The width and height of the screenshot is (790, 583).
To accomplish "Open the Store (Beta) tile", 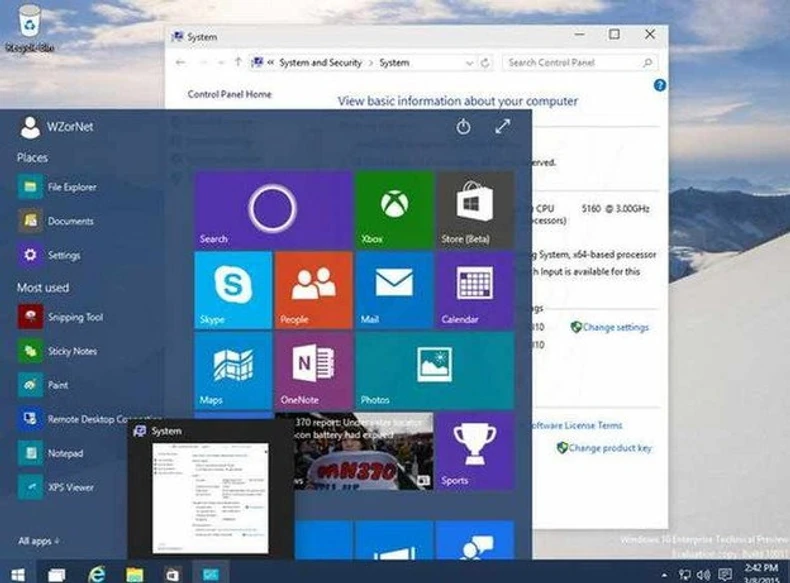I will 475,209.
